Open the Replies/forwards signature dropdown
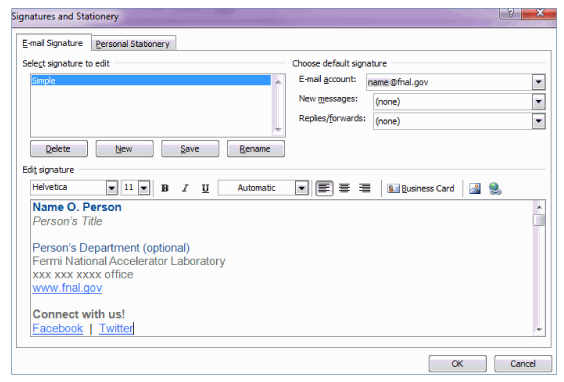 coord(538,121)
